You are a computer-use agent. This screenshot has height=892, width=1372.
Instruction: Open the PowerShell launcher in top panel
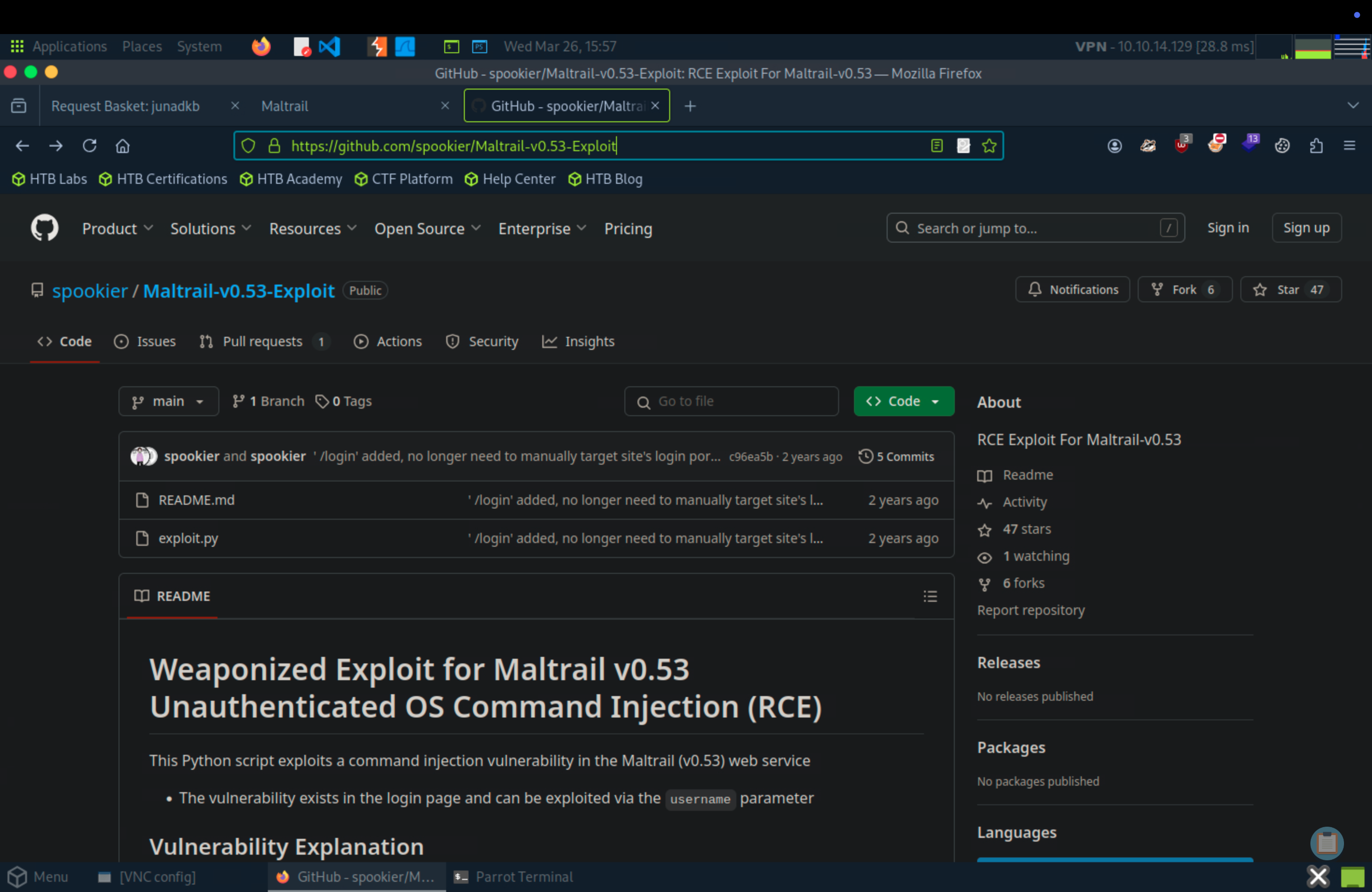click(x=480, y=47)
